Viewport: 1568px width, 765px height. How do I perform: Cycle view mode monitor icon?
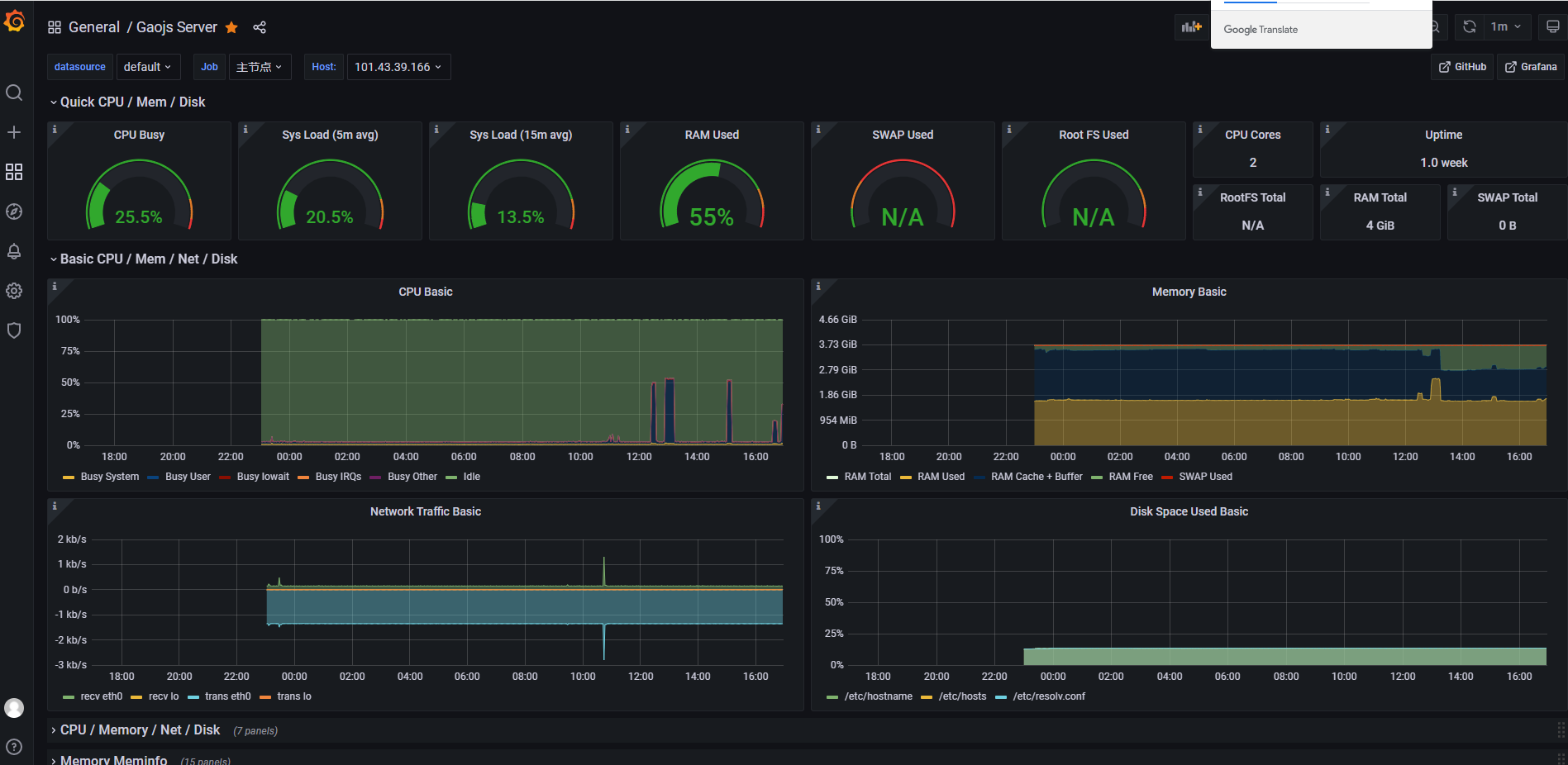(x=1552, y=26)
